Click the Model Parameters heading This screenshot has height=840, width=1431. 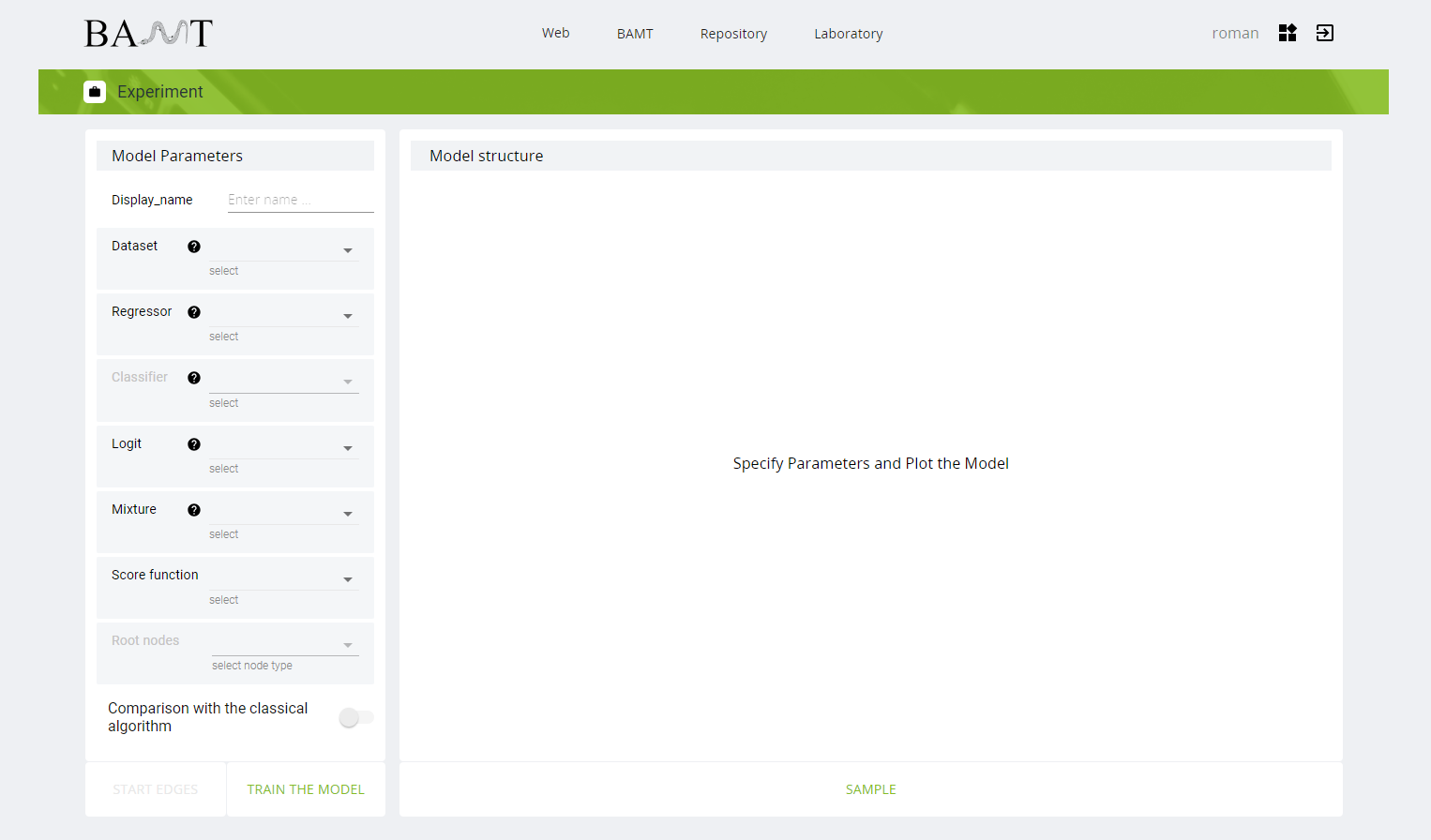[177, 156]
